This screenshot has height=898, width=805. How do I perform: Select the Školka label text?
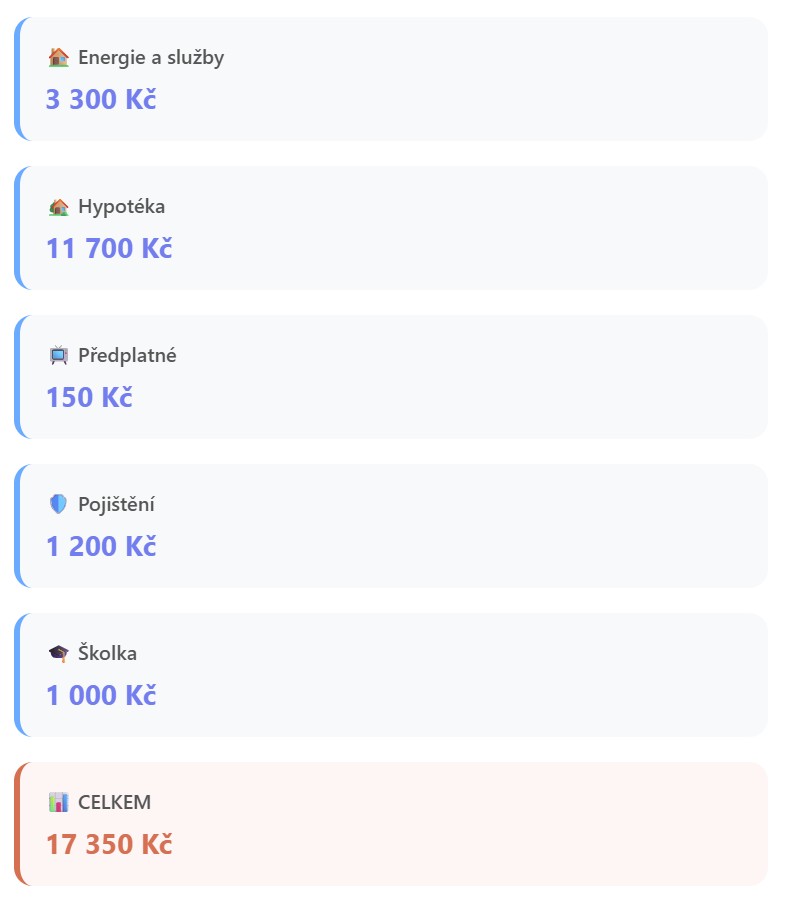coord(107,654)
